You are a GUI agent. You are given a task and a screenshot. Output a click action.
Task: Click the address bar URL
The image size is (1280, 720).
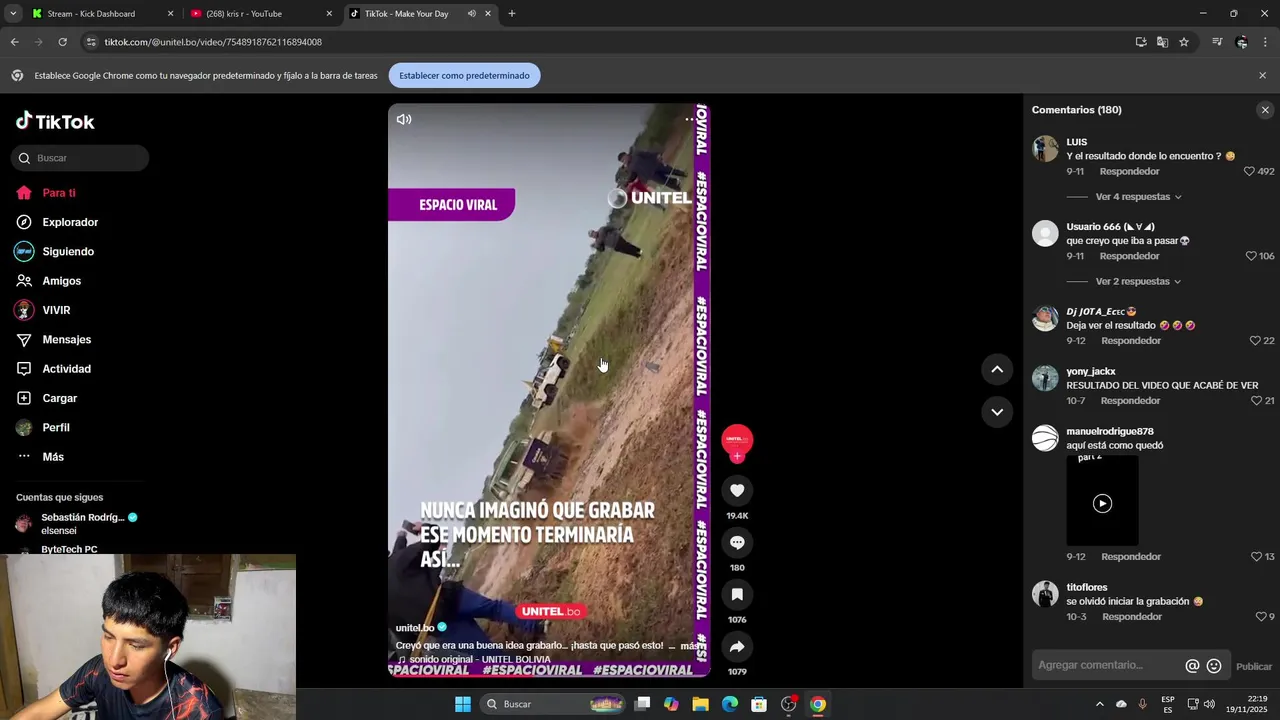(x=213, y=42)
